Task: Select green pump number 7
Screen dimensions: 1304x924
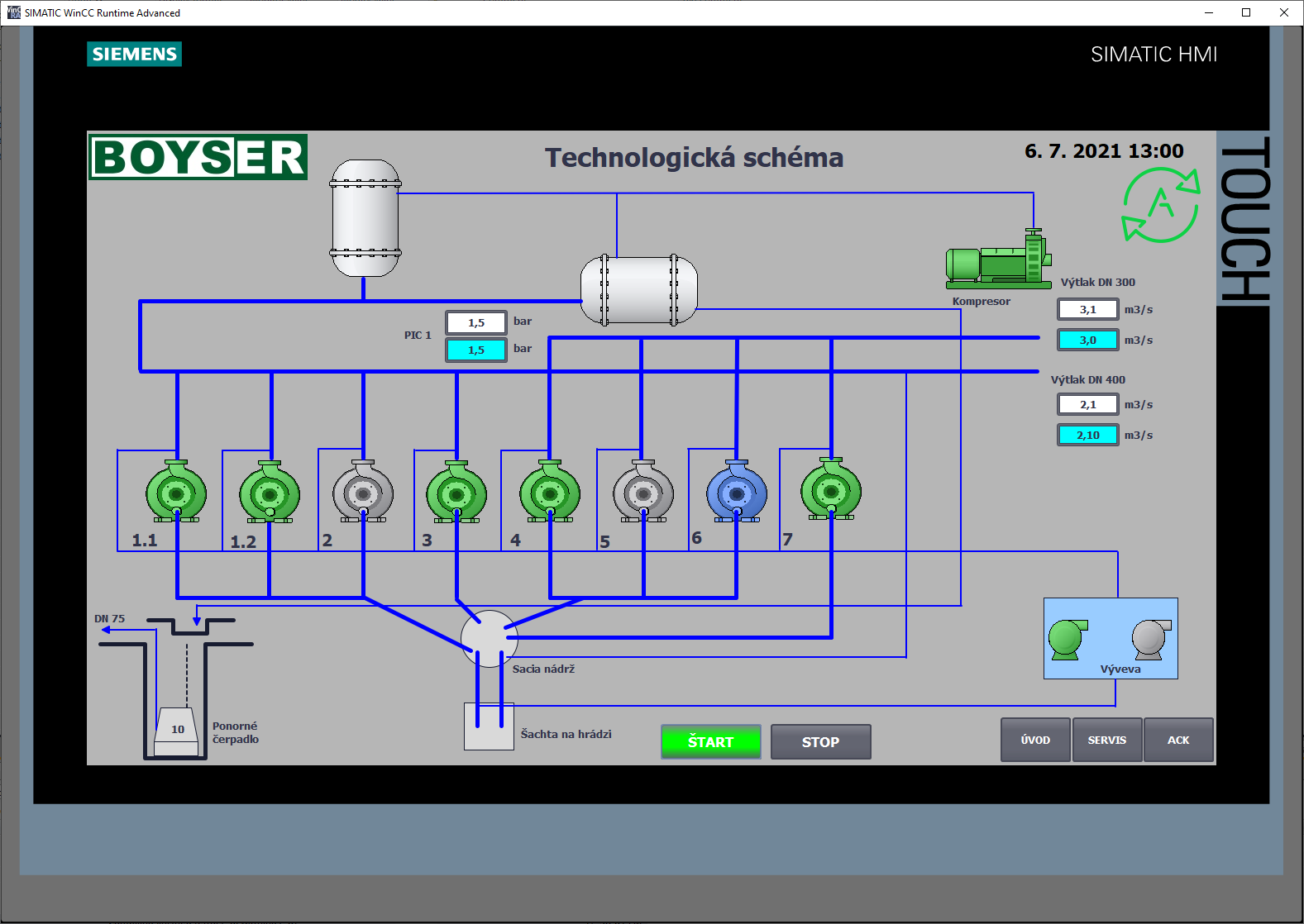Action: coord(831,489)
